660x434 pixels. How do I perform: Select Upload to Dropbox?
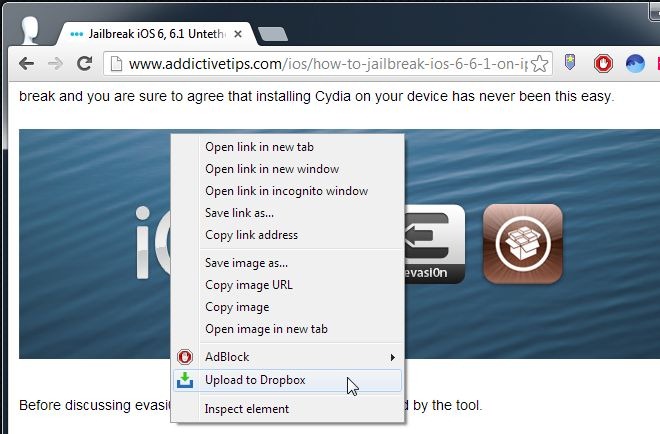pos(287,380)
